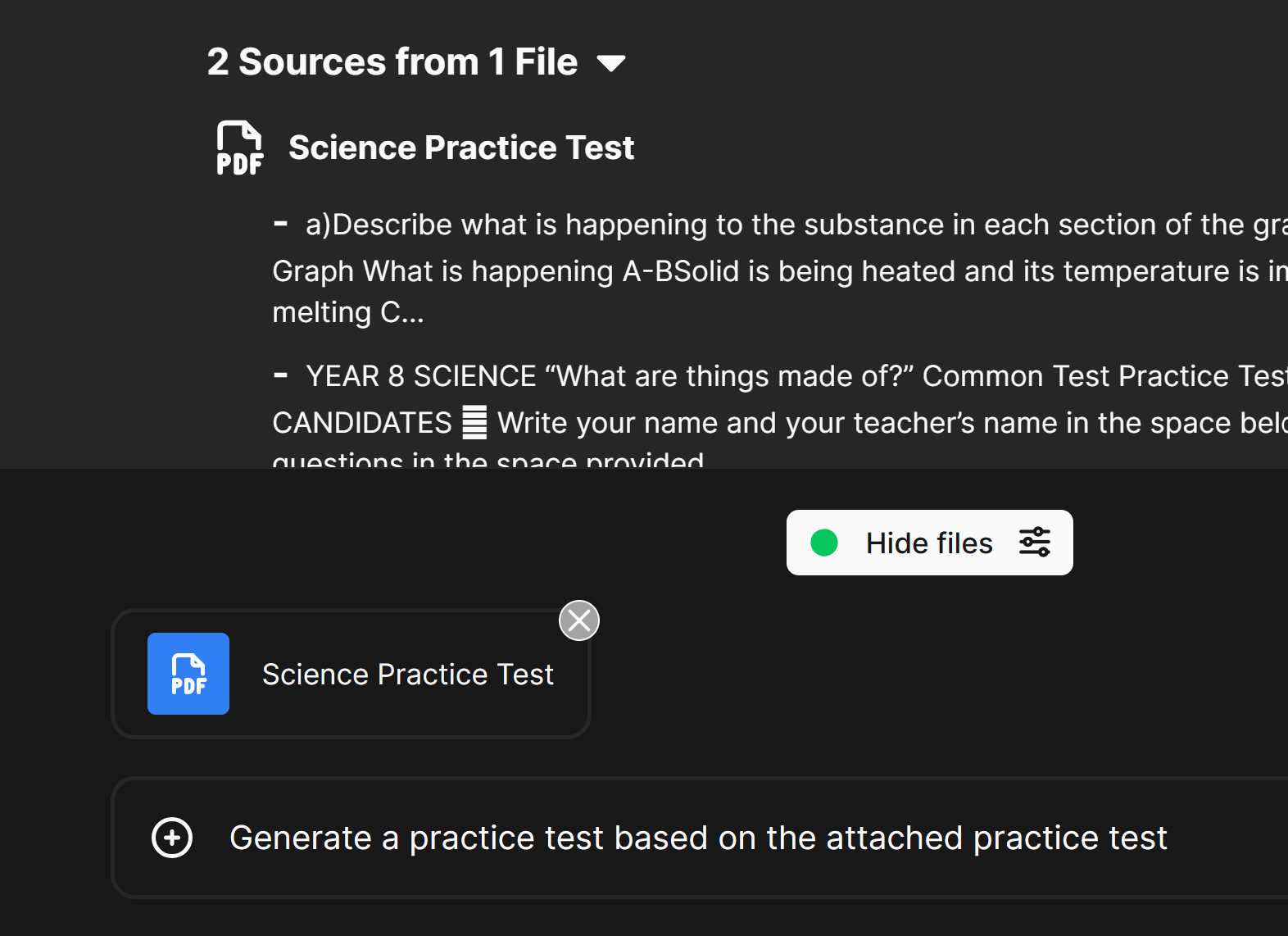The height and width of the screenshot is (936, 1288).
Task: Click the plus icon next to the prompt suggestion
Action: [x=172, y=838]
